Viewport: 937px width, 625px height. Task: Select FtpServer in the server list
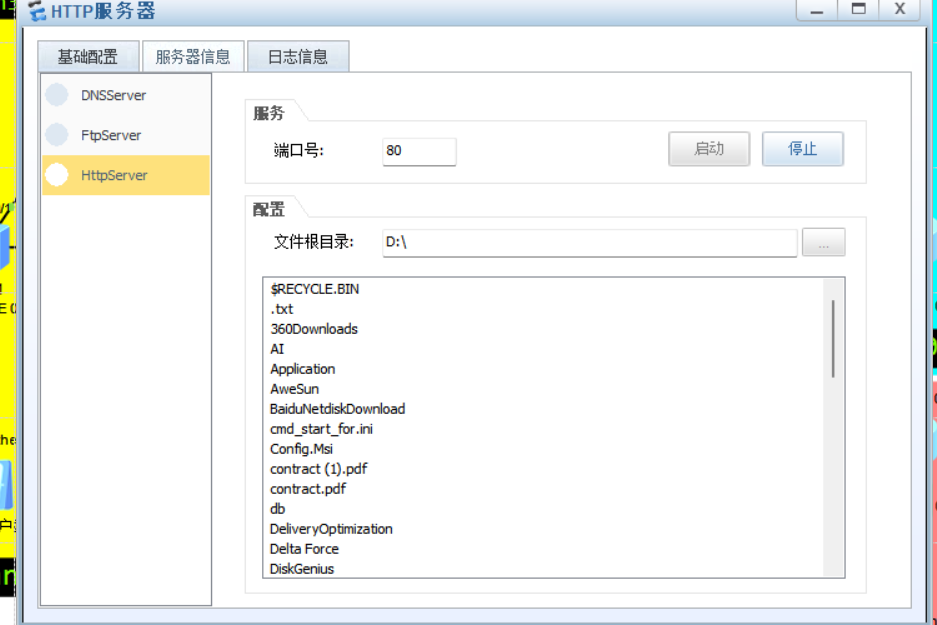[x=126, y=135]
